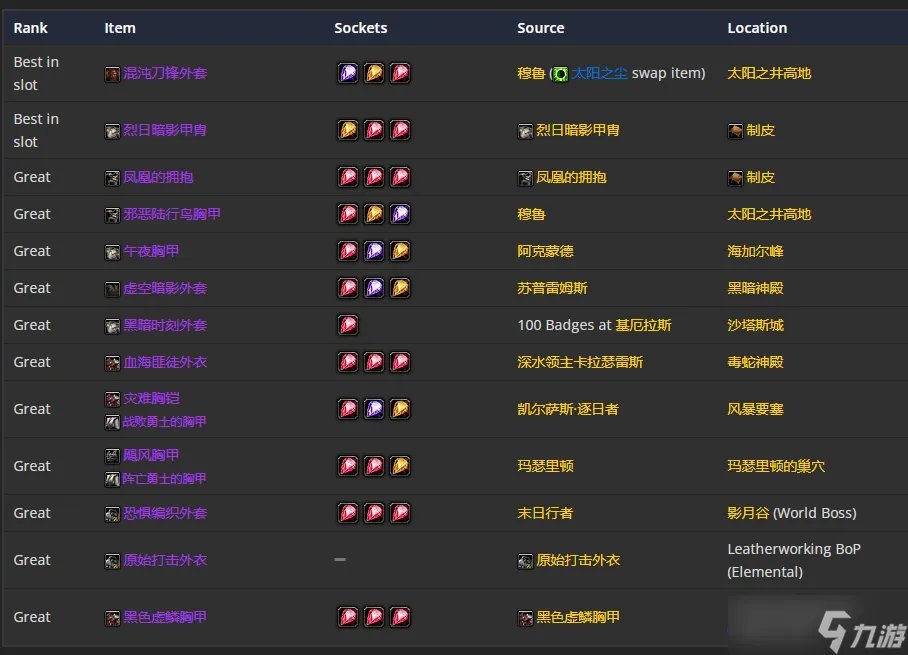908x655 pixels.
Task: Click the 凤凰的拥抱 source icon
Action: point(525,178)
